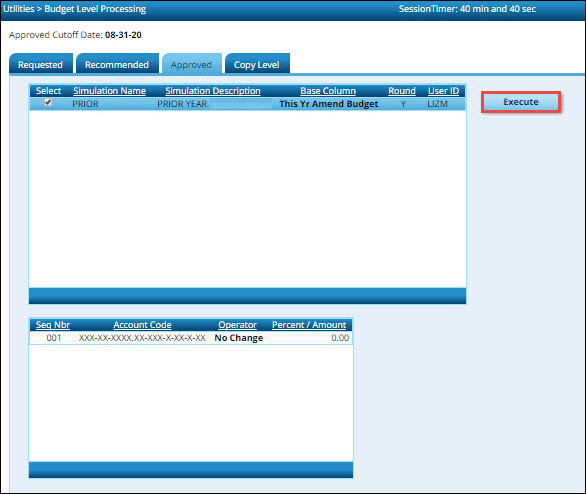Click Utilities > Budget Level Processing breadcrumb

[x=75, y=9]
